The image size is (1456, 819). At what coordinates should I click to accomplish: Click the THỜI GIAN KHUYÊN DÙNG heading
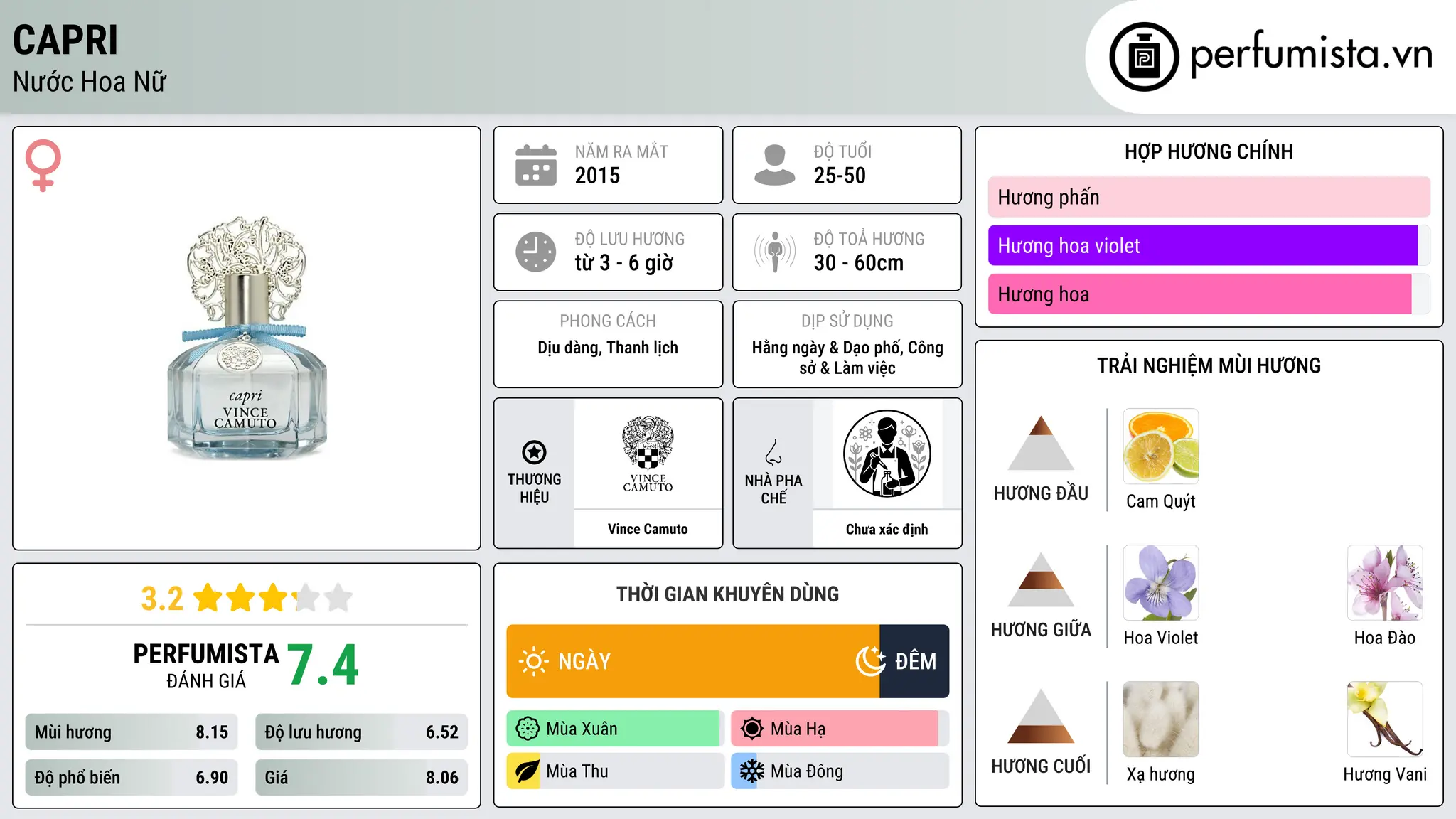click(728, 594)
